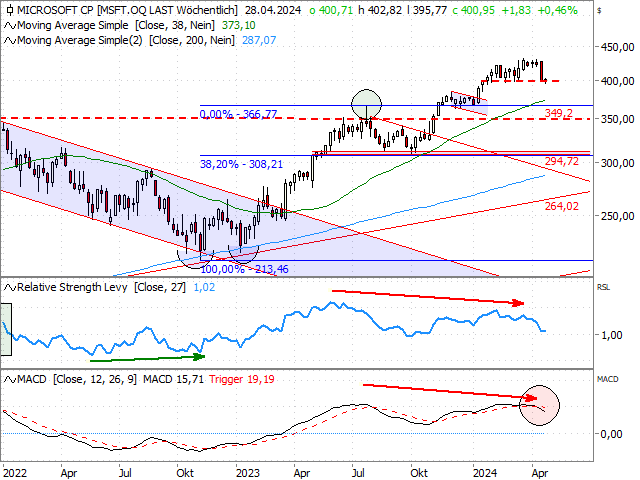Click the MACD value 15,71
This screenshot has height=480, width=640.
(x=190, y=380)
